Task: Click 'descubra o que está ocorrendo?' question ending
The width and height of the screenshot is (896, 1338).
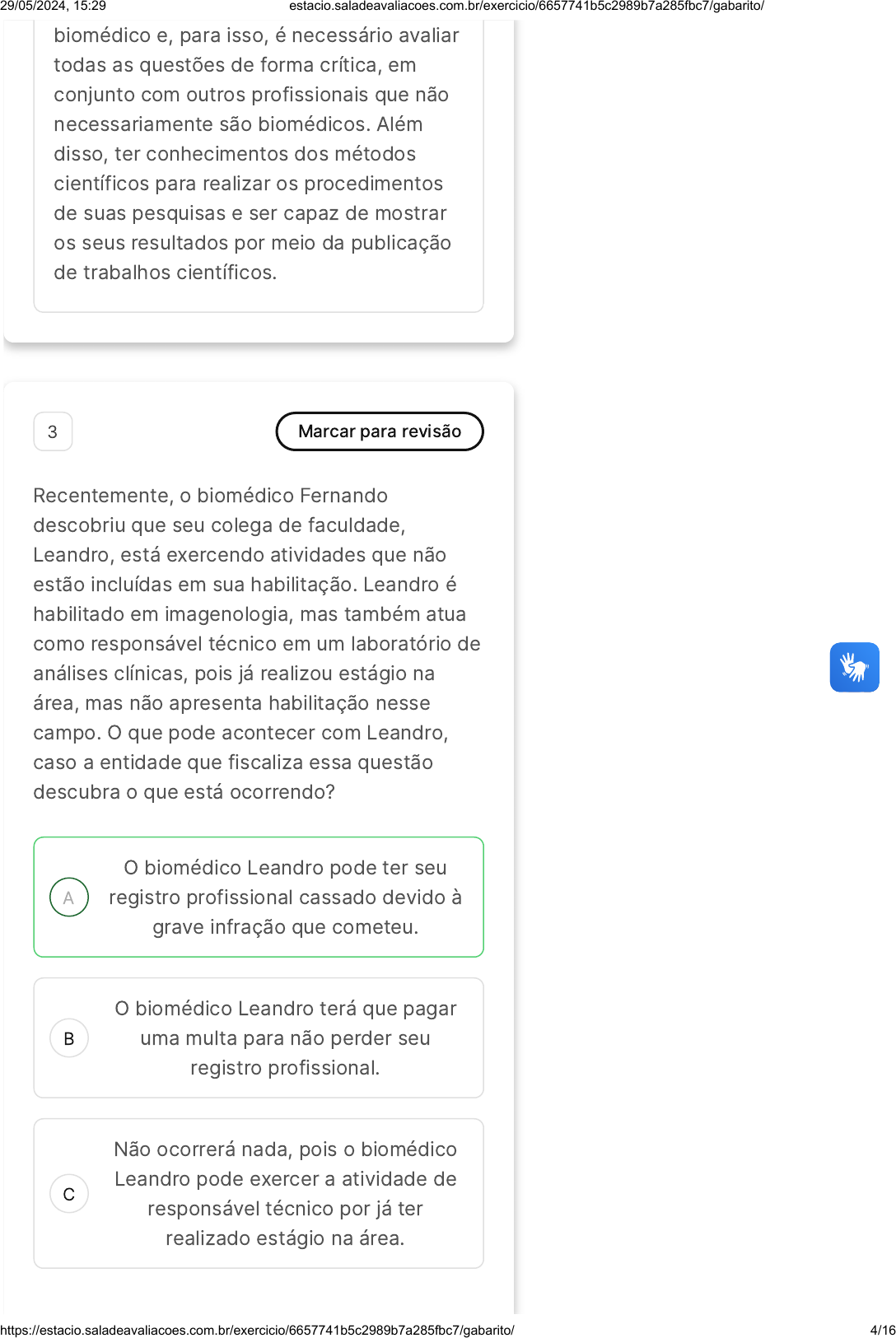Action: tap(184, 792)
